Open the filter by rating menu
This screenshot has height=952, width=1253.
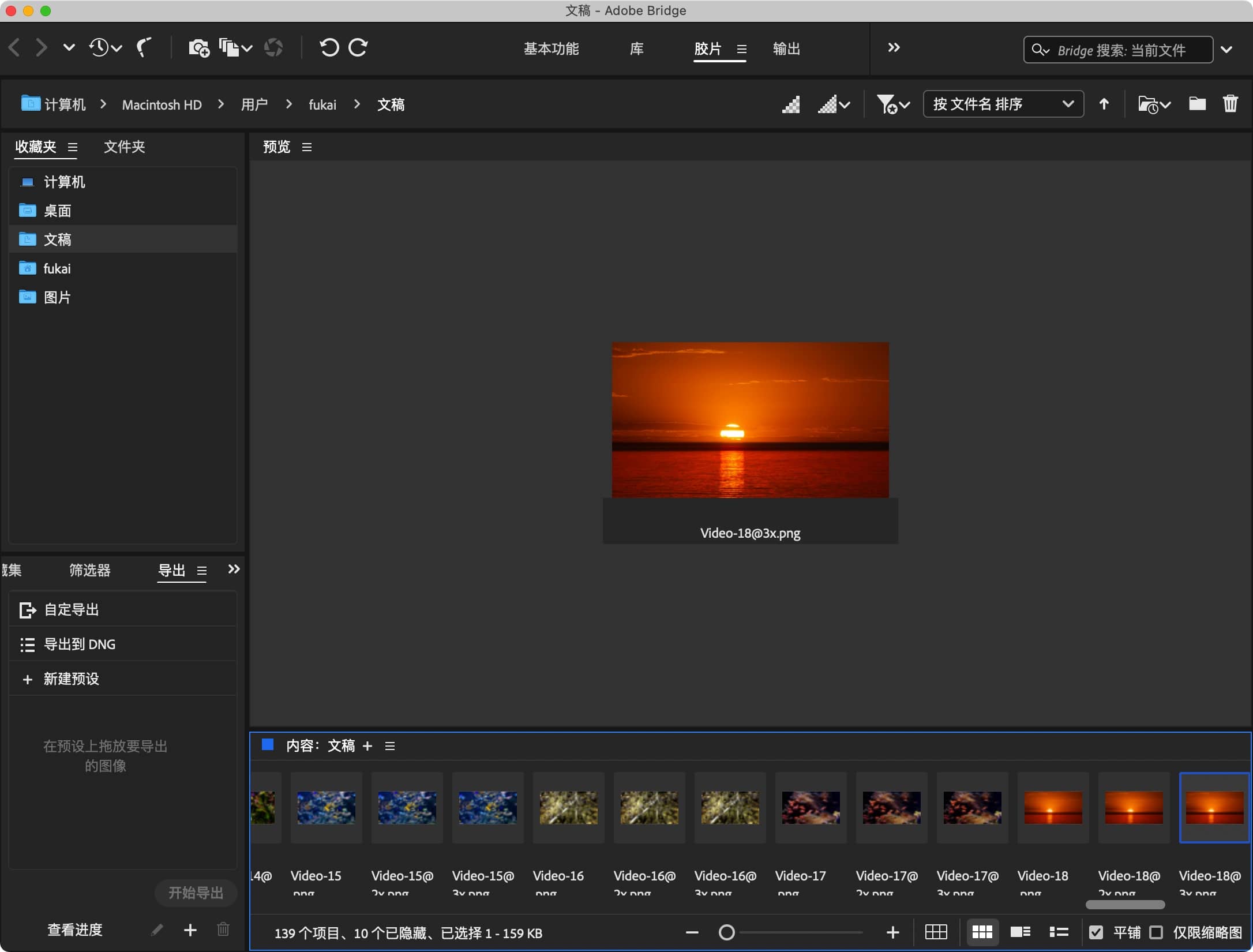pyautogui.click(x=893, y=104)
